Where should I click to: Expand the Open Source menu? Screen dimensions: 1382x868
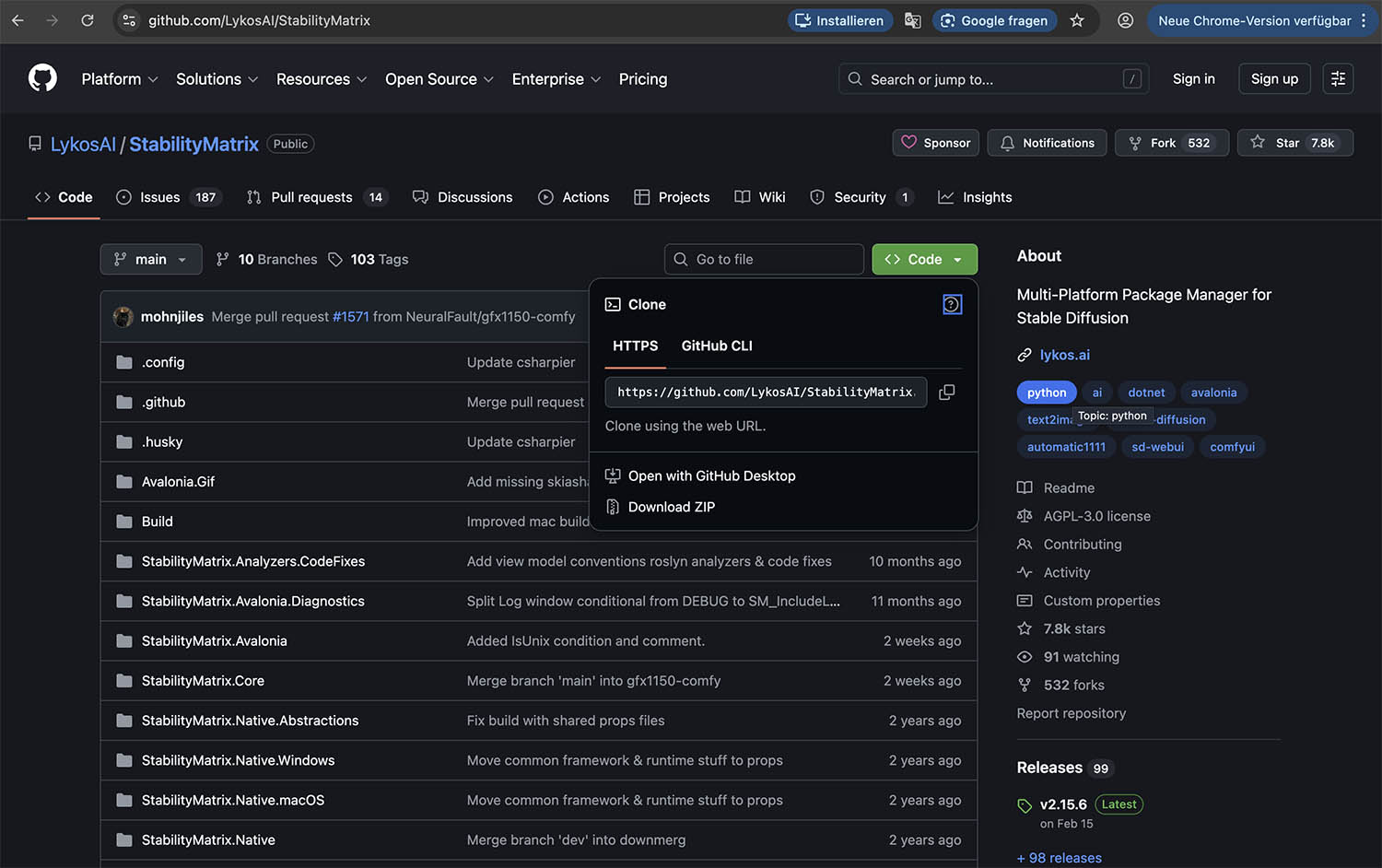[x=439, y=79]
